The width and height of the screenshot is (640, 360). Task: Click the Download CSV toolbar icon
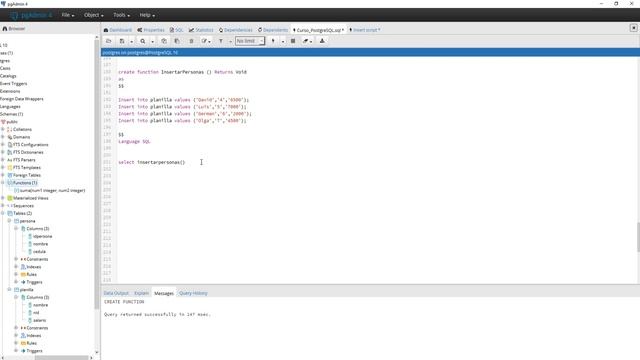coord(322,41)
